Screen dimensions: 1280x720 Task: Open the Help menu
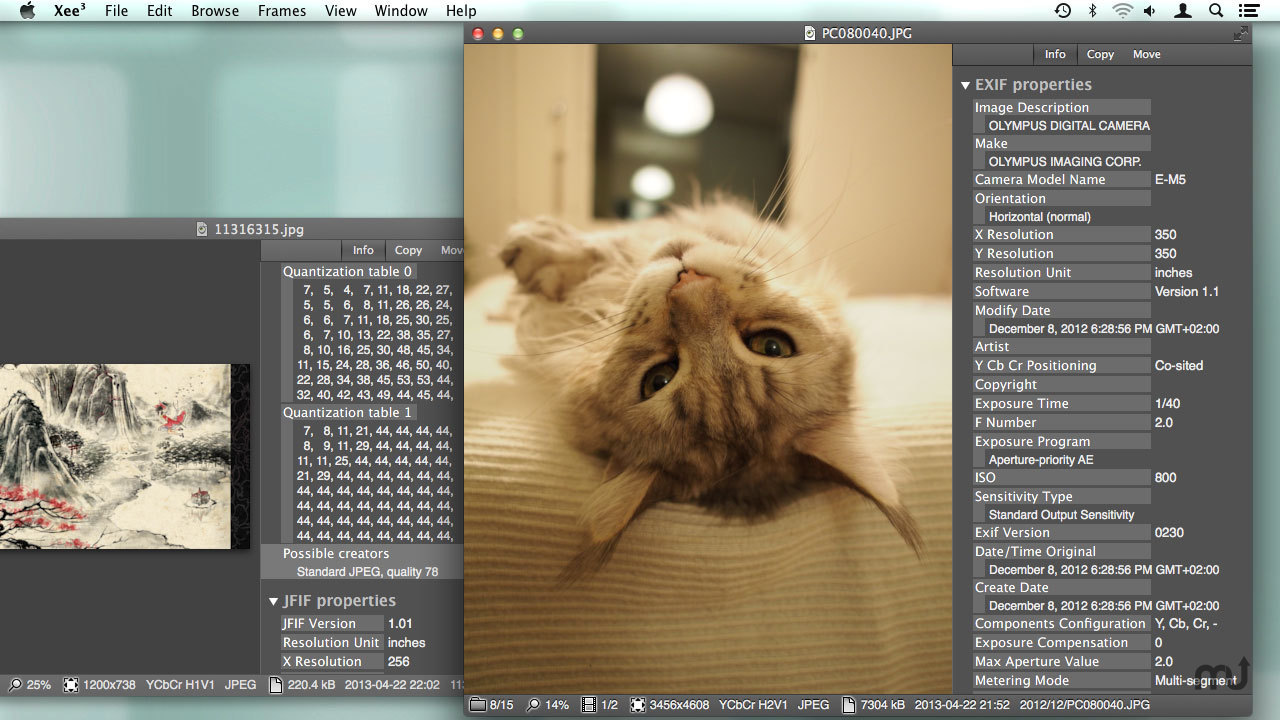(461, 11)
